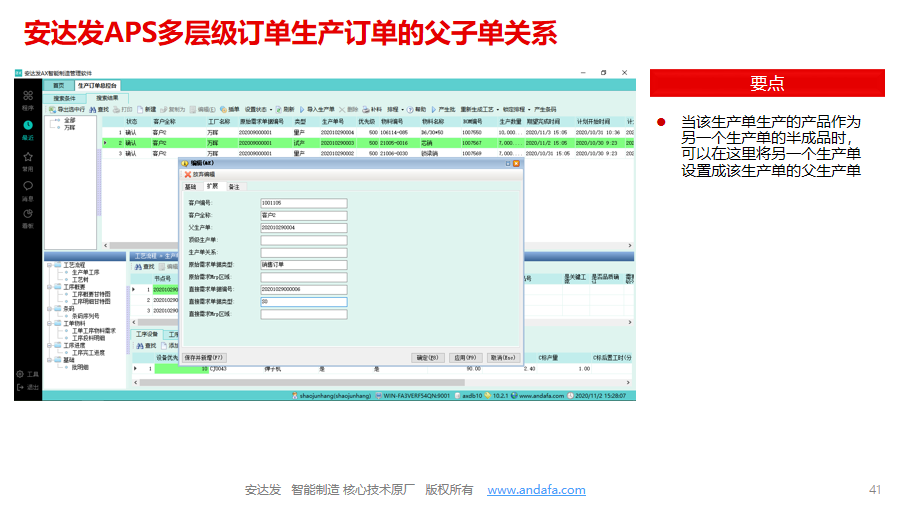907x509 pixels.
Task: Switch to the 生产订单总控台 tab
Action: pyautogui.click(x=97, y=86)
